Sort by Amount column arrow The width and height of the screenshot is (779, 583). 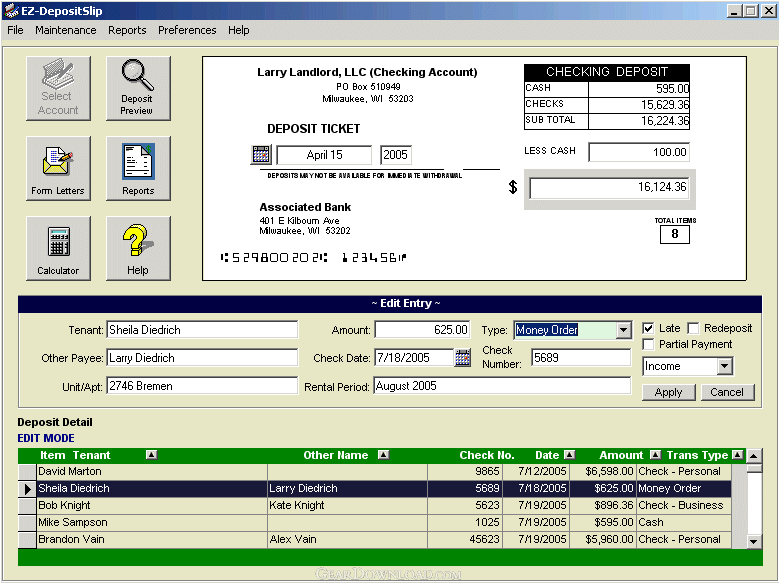point(655,455)
